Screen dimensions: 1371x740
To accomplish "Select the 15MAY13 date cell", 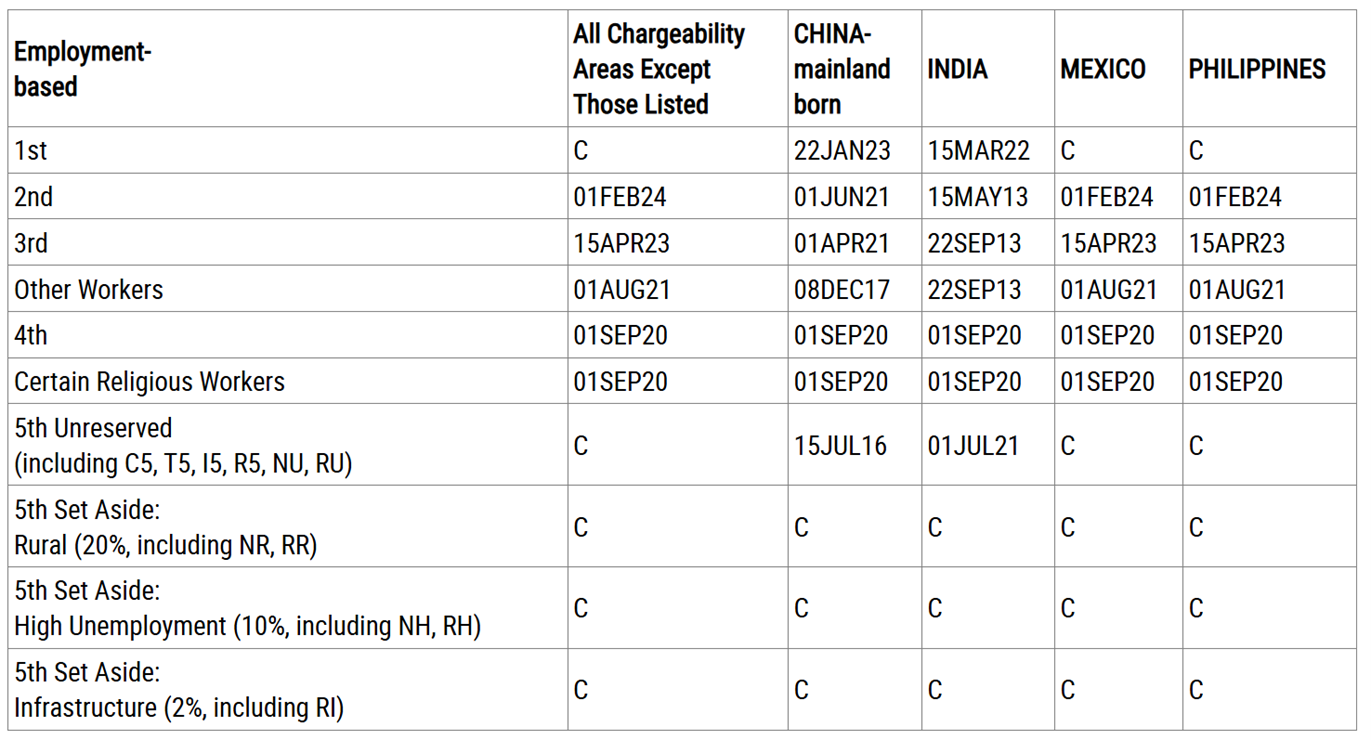I will 978,197.
